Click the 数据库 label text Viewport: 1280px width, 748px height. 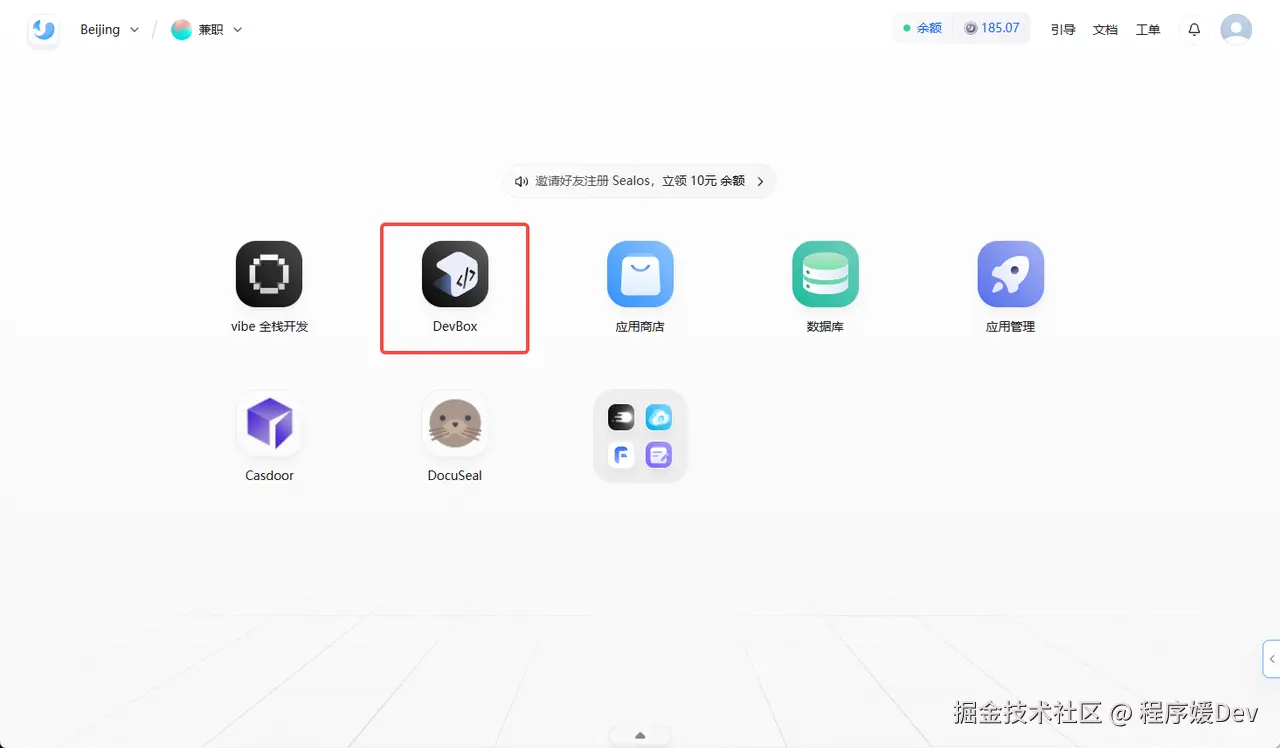tap(825, 326)
